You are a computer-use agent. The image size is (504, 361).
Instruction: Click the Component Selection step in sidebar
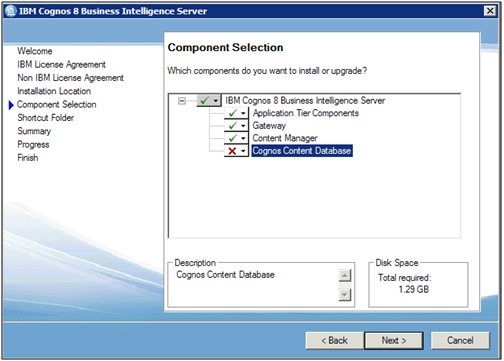[x=57, y=104]
